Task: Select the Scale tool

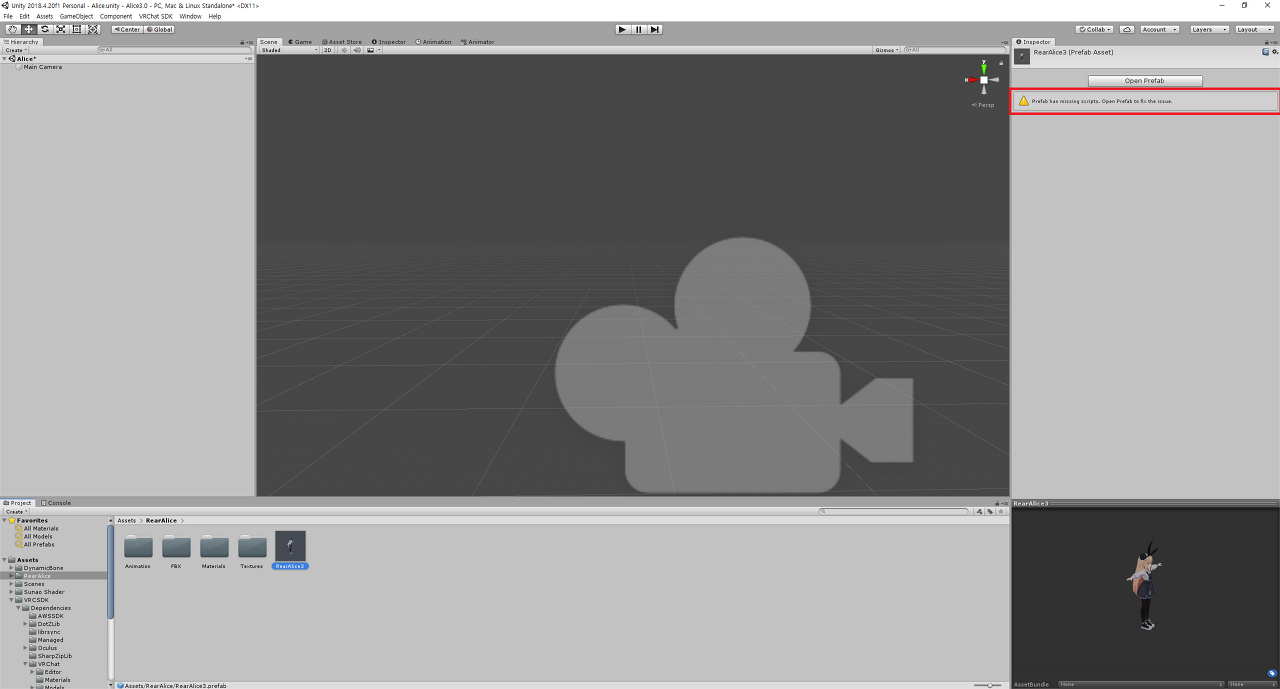Action: coord(60,28)
